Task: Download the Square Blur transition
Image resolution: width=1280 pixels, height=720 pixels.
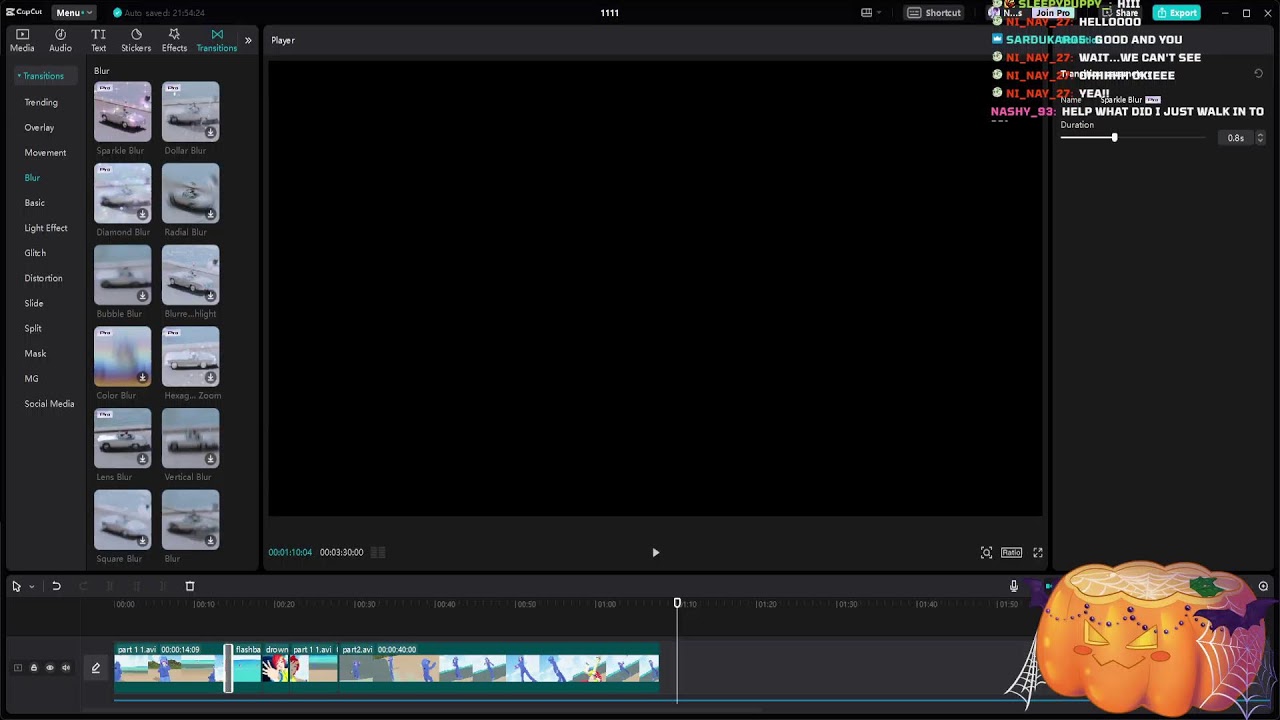Action: click(x=142, y=541)
